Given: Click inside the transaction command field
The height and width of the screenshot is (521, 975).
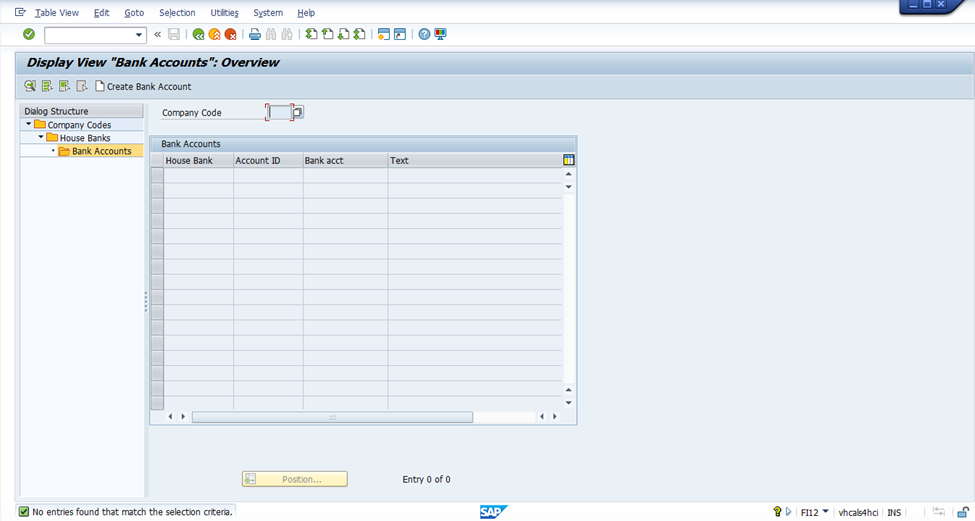Looking at the screenshot, I should tap(90, 35).
